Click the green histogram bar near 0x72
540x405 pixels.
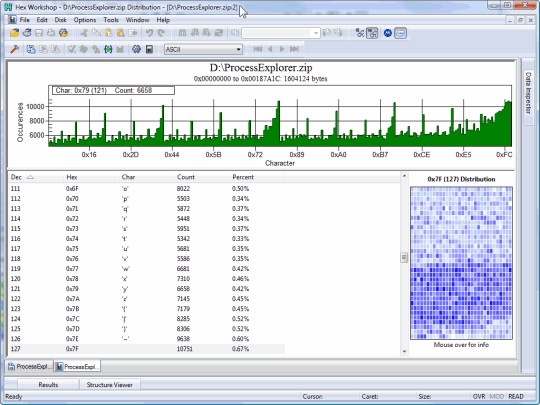256,141
